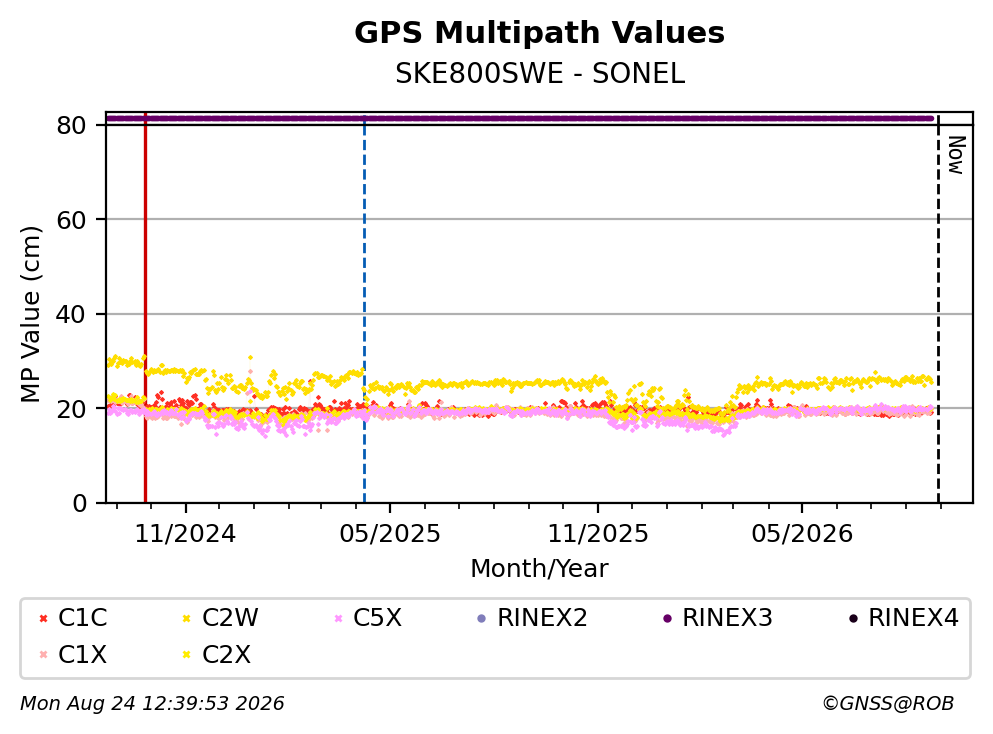Click the solid red vertical marker line
Screen dimensions: 993x734
coord(146,308)
